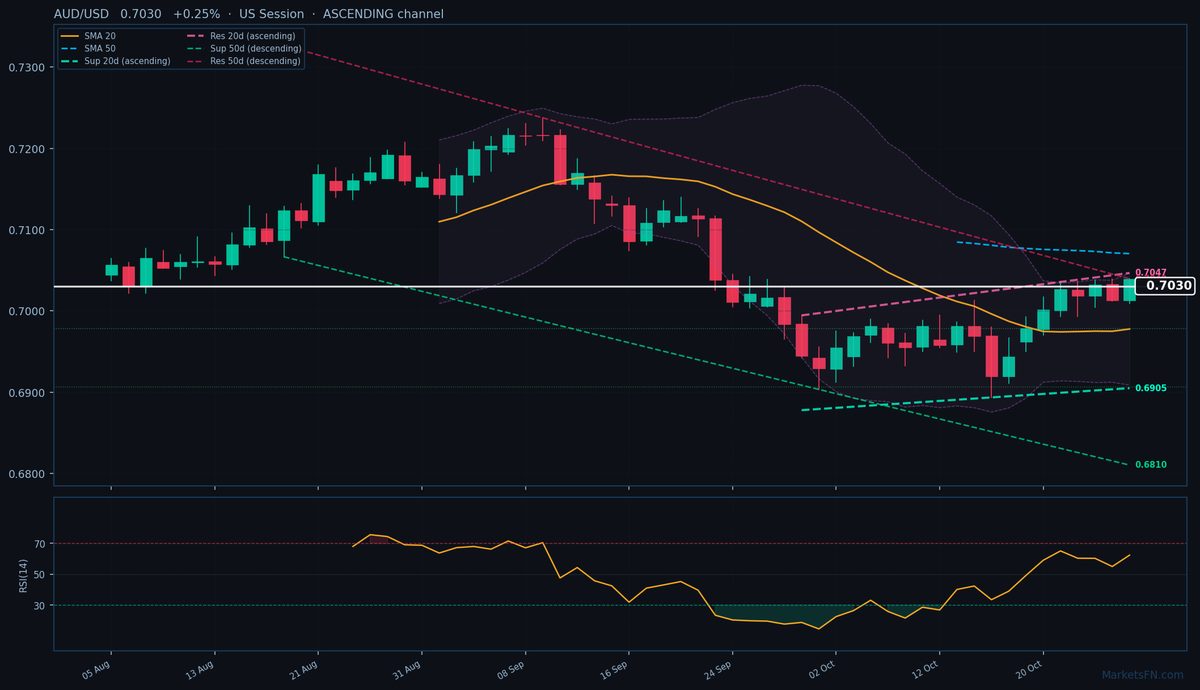Select the +0.25% change value in the title
The height and width of the screenshot is (690, 1200).
point(195,14)
